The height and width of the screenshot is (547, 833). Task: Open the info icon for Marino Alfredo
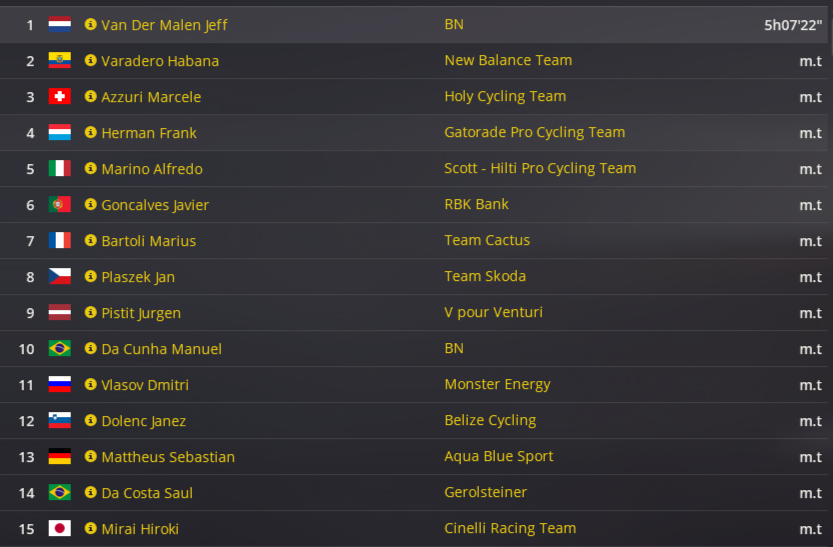[91, 168]
